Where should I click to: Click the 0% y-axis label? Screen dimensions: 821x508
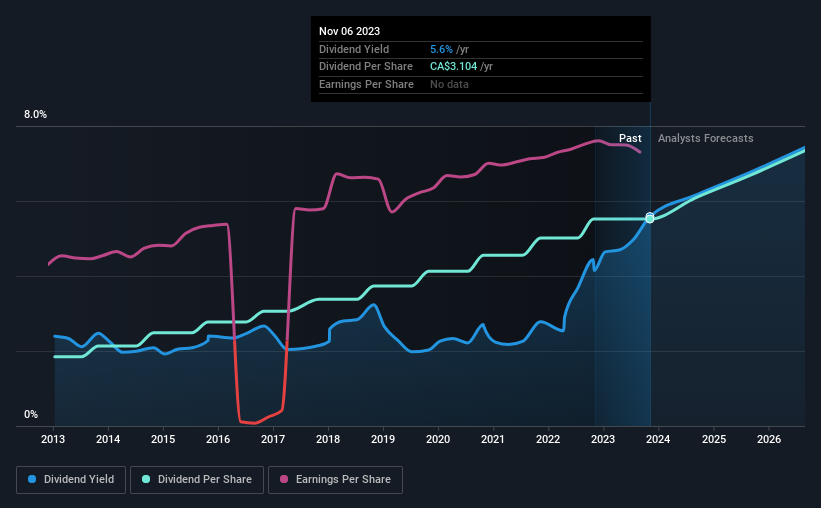click(31, 414)
